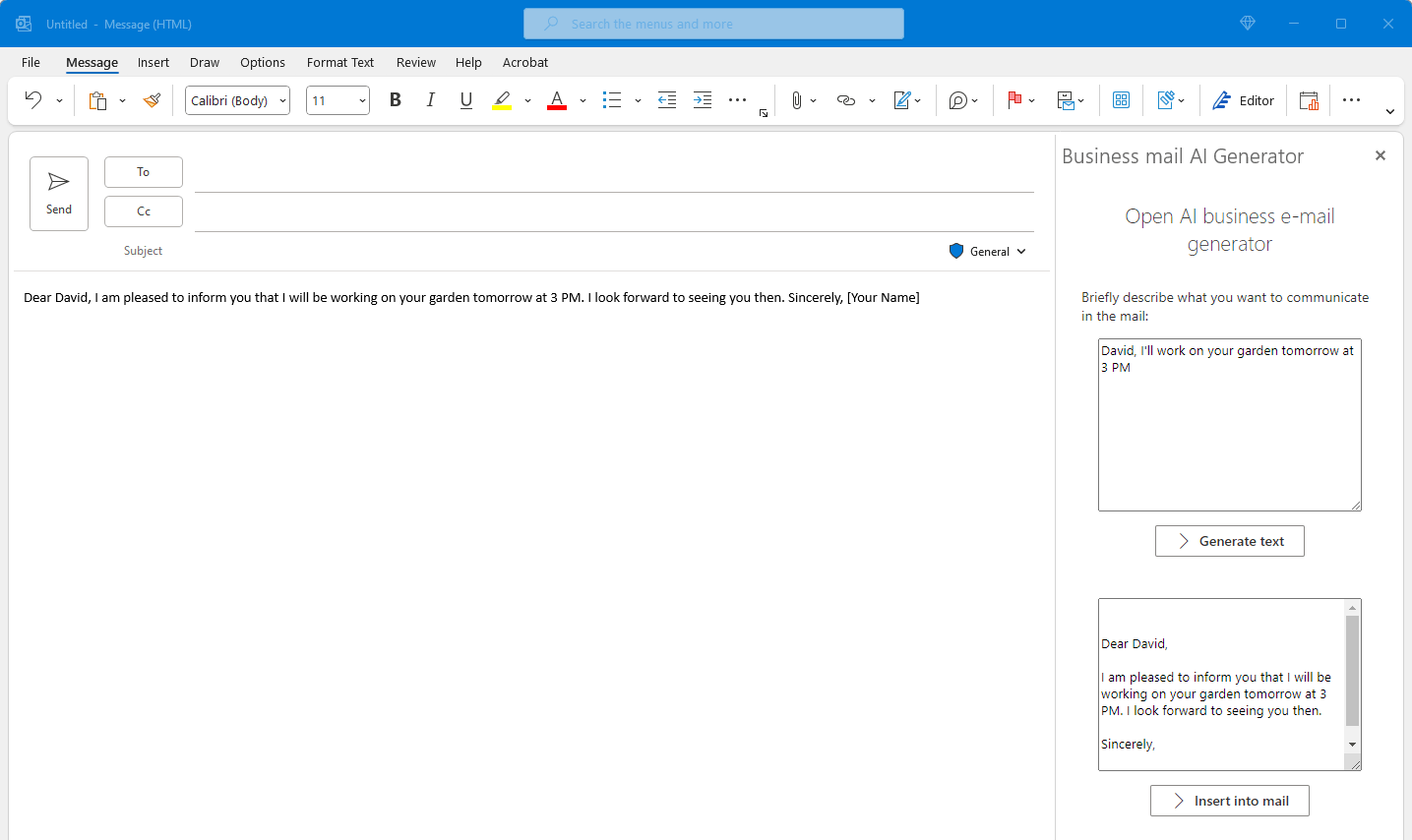This screenshot has height=840, width=1412.
Task: Open the Apps grid icon
Action: pyautogui.click(x=1121, y=99)
